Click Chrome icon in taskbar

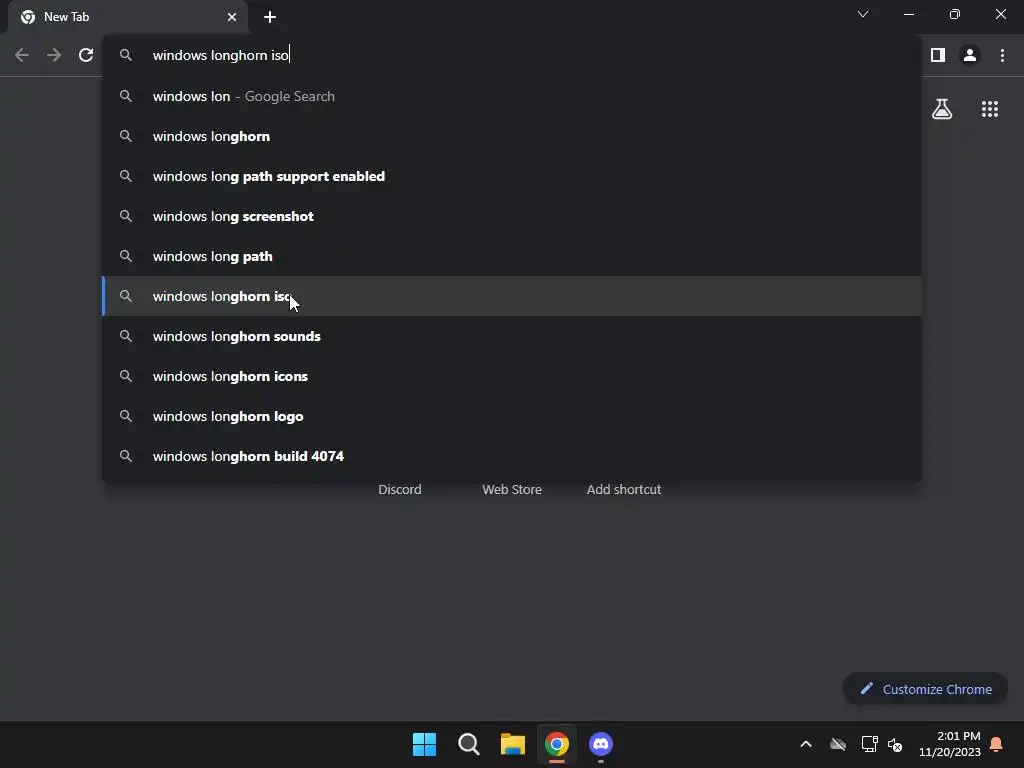pyautogui.click(x=557, y=744)
